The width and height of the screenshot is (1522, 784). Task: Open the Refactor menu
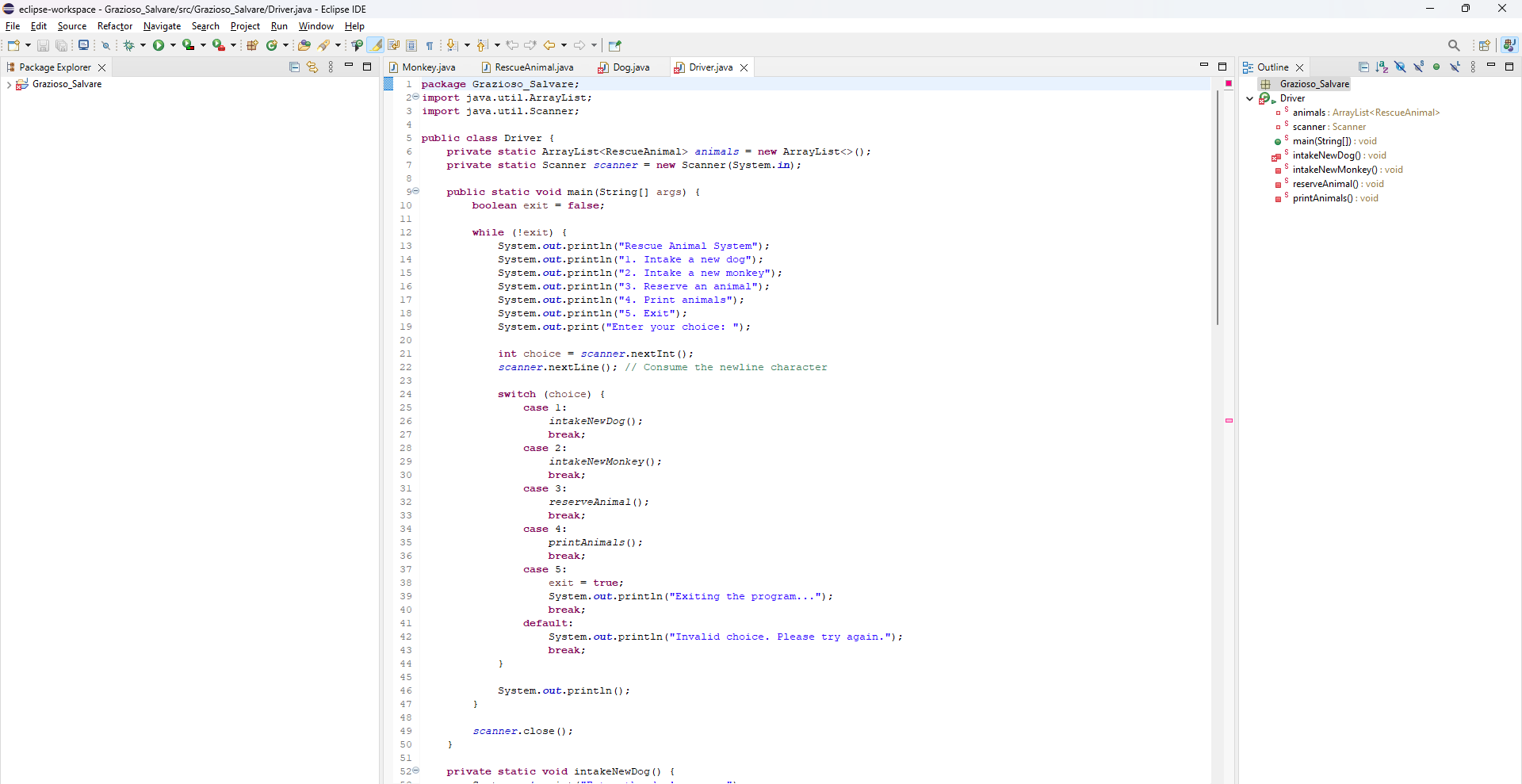(114, 26)
